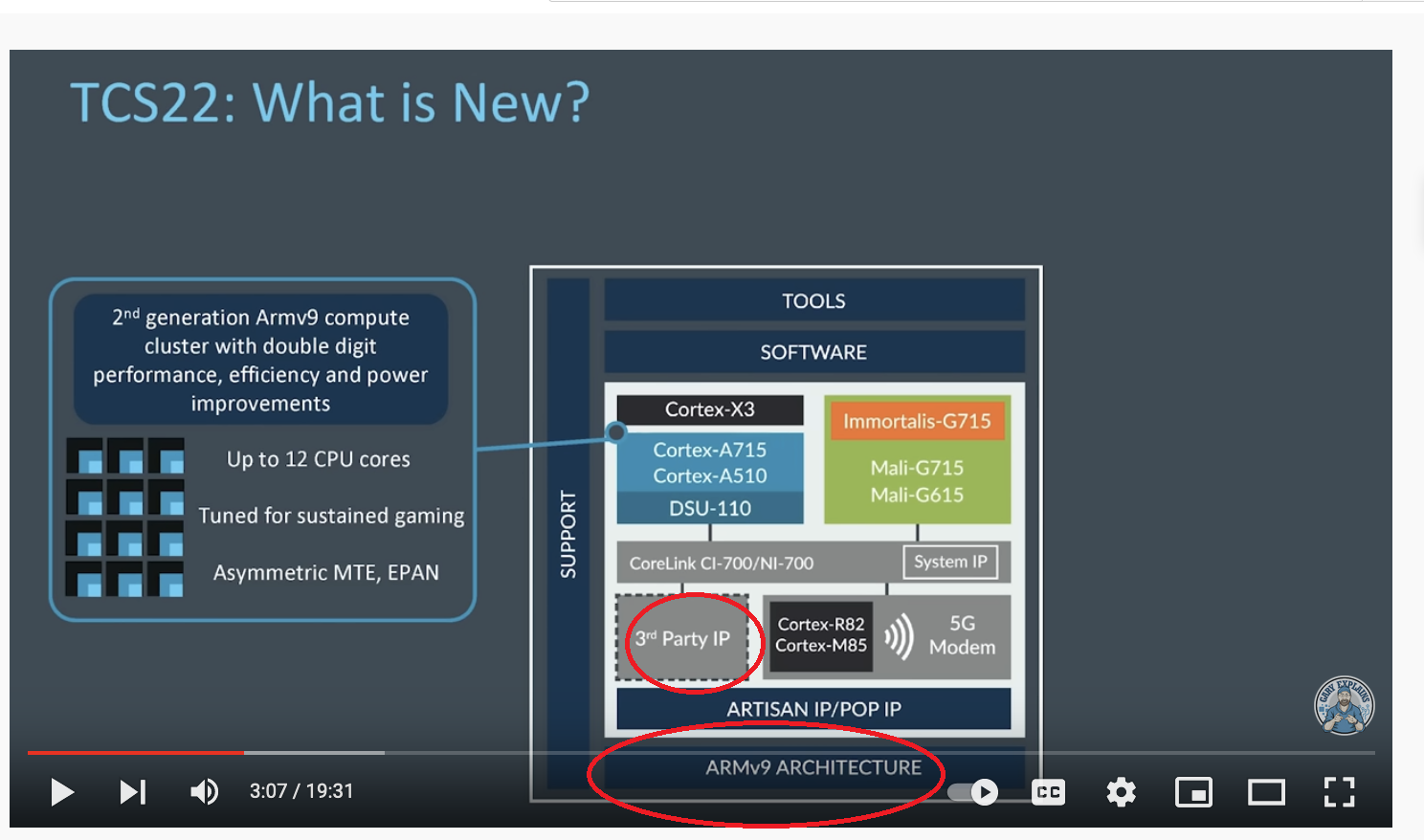Click the 3:07 / 19:31 time display
The width and height of the screenshot is (1424, 840).
(301, 791)
